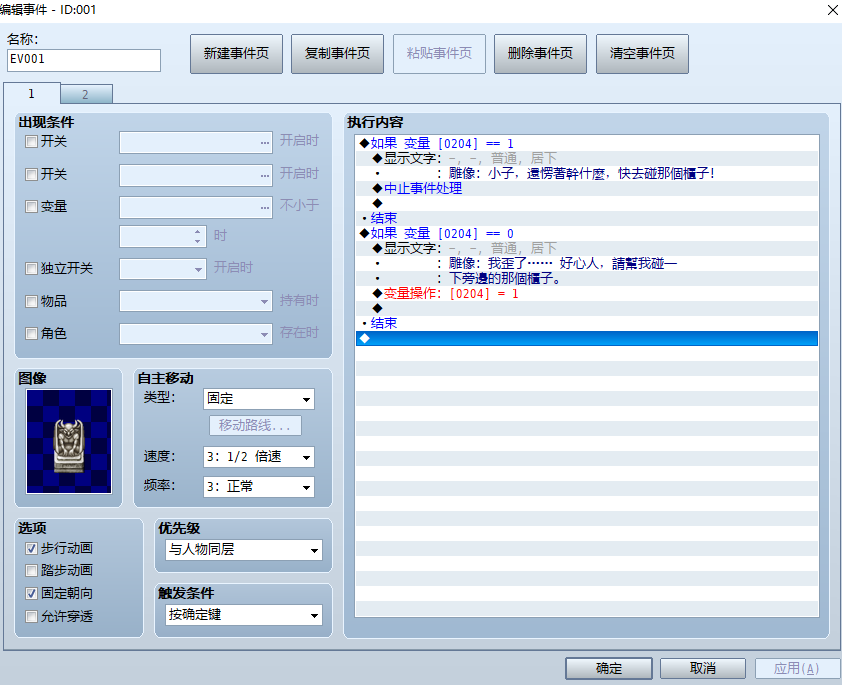The image size is (842, 685).
Task: Confirm with the 确定 button
Action: (609, 668)
